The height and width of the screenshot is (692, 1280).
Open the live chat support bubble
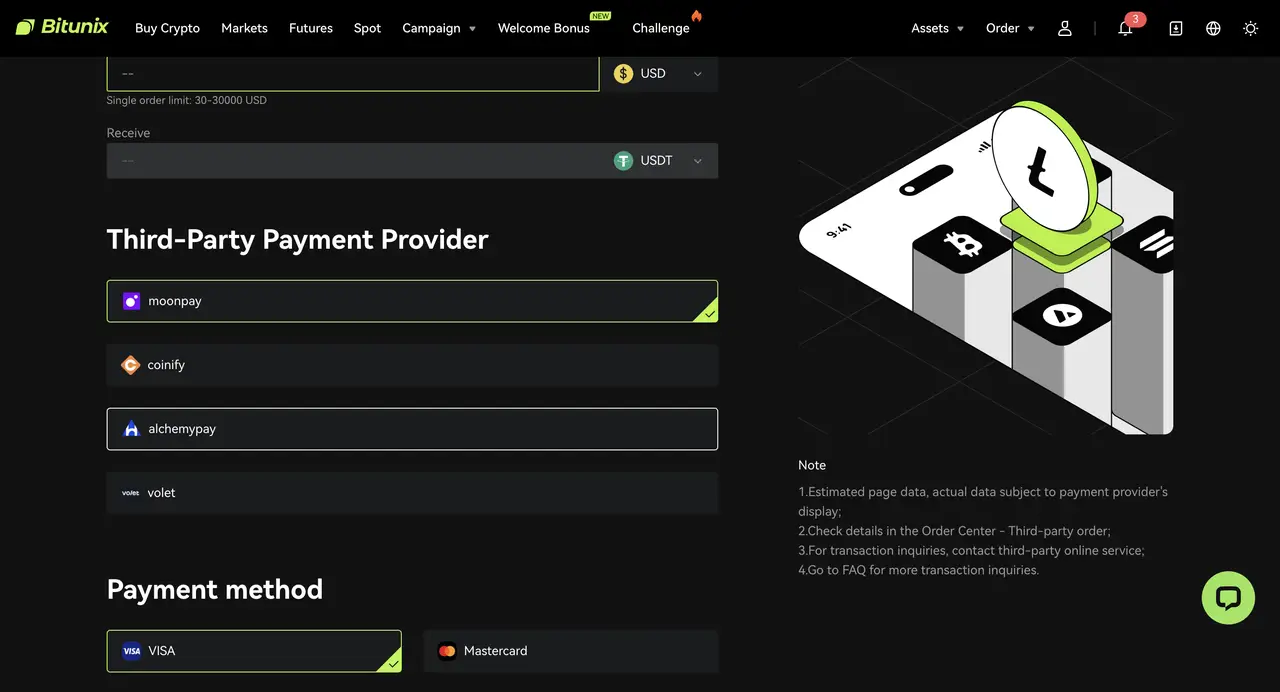pos(1228,597)
